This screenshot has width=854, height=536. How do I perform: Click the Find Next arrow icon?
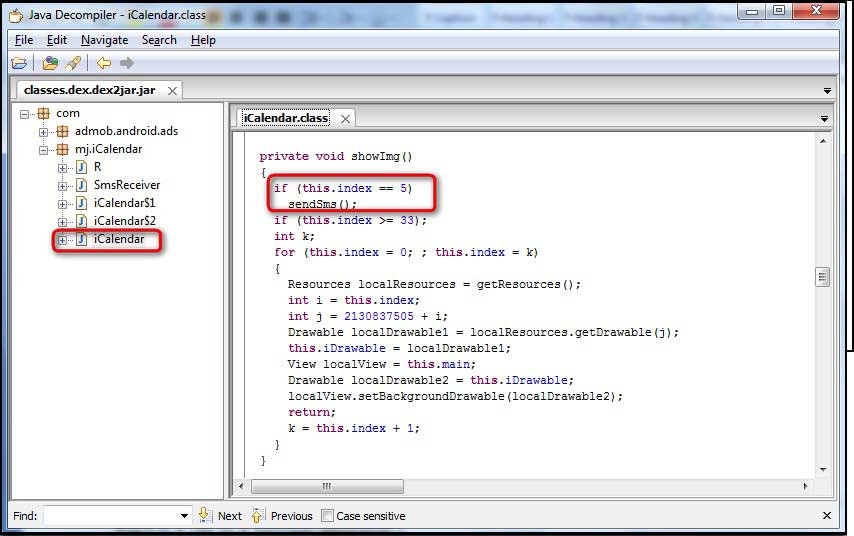[204, 515]
